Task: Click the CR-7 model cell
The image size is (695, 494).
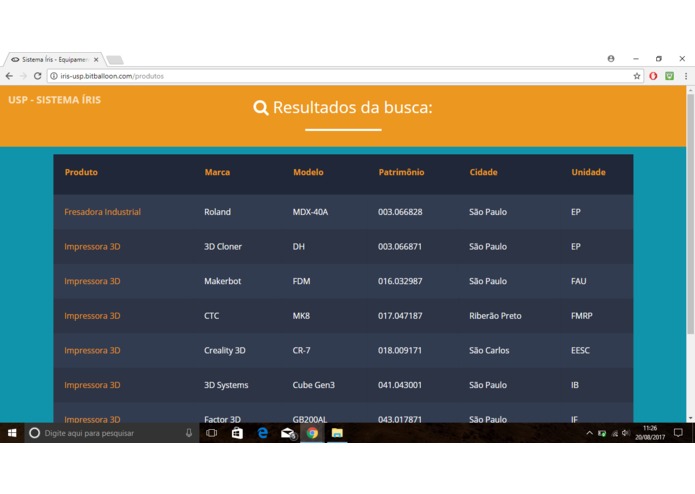Action: coord(301,350)
